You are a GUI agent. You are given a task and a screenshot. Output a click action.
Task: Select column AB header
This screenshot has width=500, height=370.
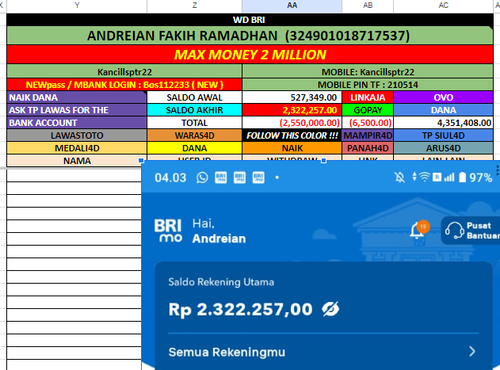[x=368, y=5]
